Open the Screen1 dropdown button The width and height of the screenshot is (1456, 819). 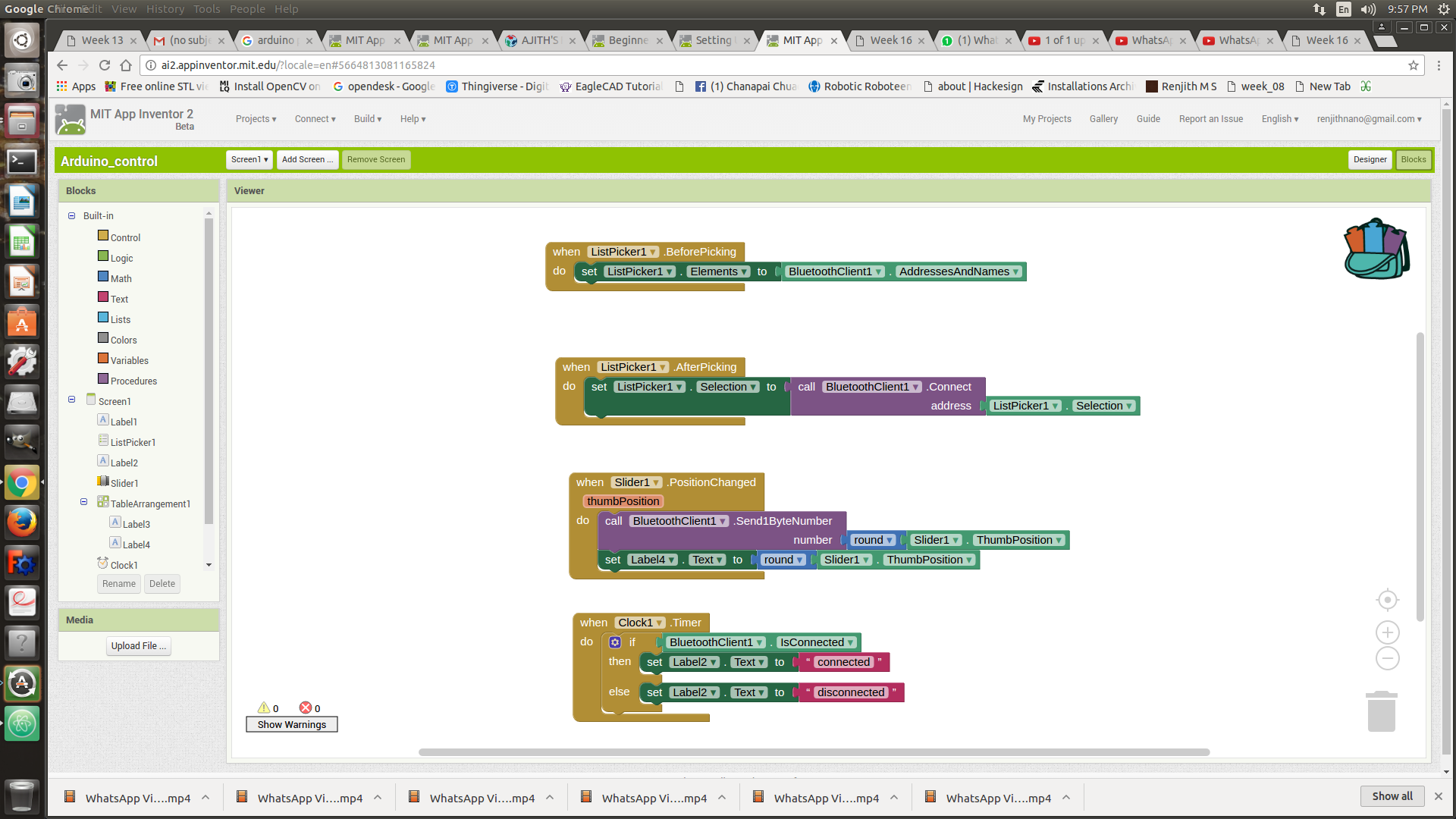coord(249,159)
